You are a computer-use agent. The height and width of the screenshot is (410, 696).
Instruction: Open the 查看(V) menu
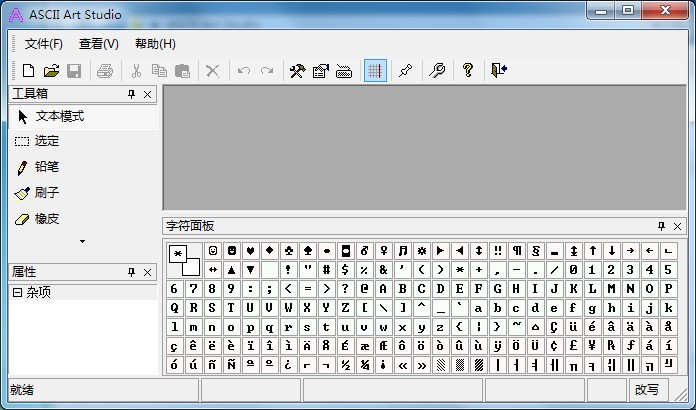(x=98, y=44)
